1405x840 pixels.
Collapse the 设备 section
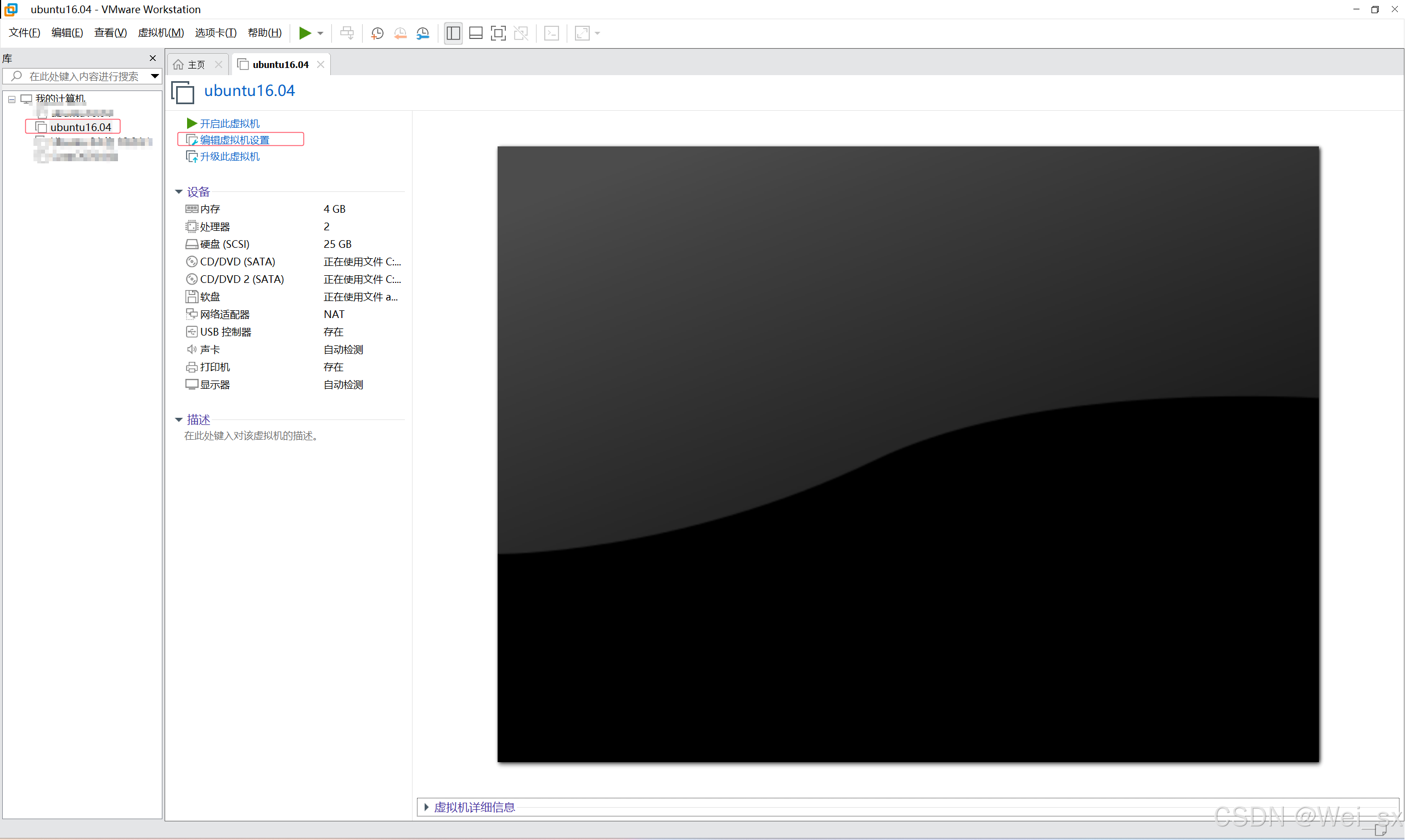tap(178, 192)
